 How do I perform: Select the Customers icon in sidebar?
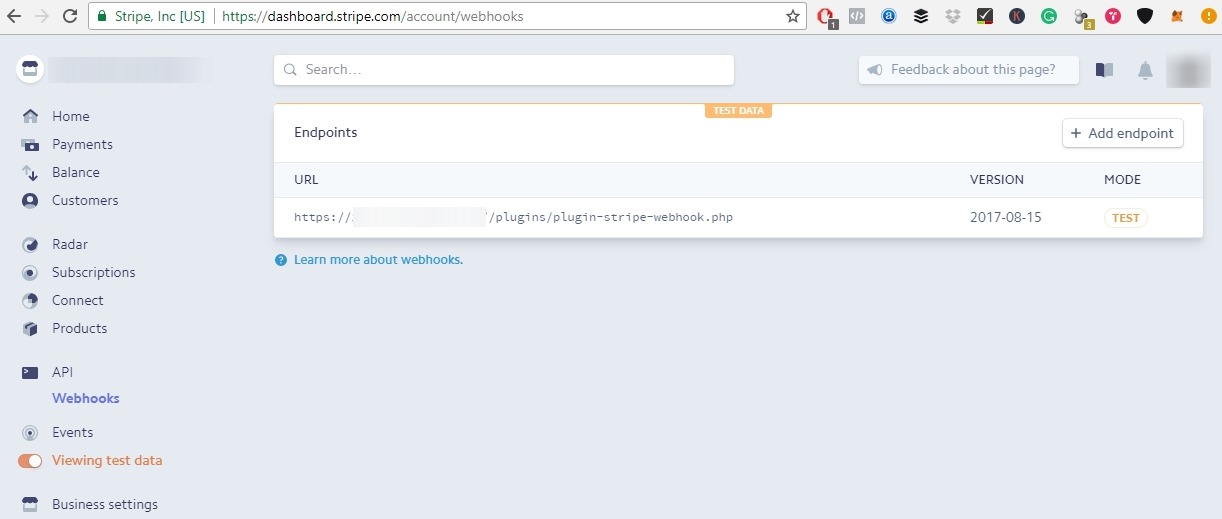[31, 201]
